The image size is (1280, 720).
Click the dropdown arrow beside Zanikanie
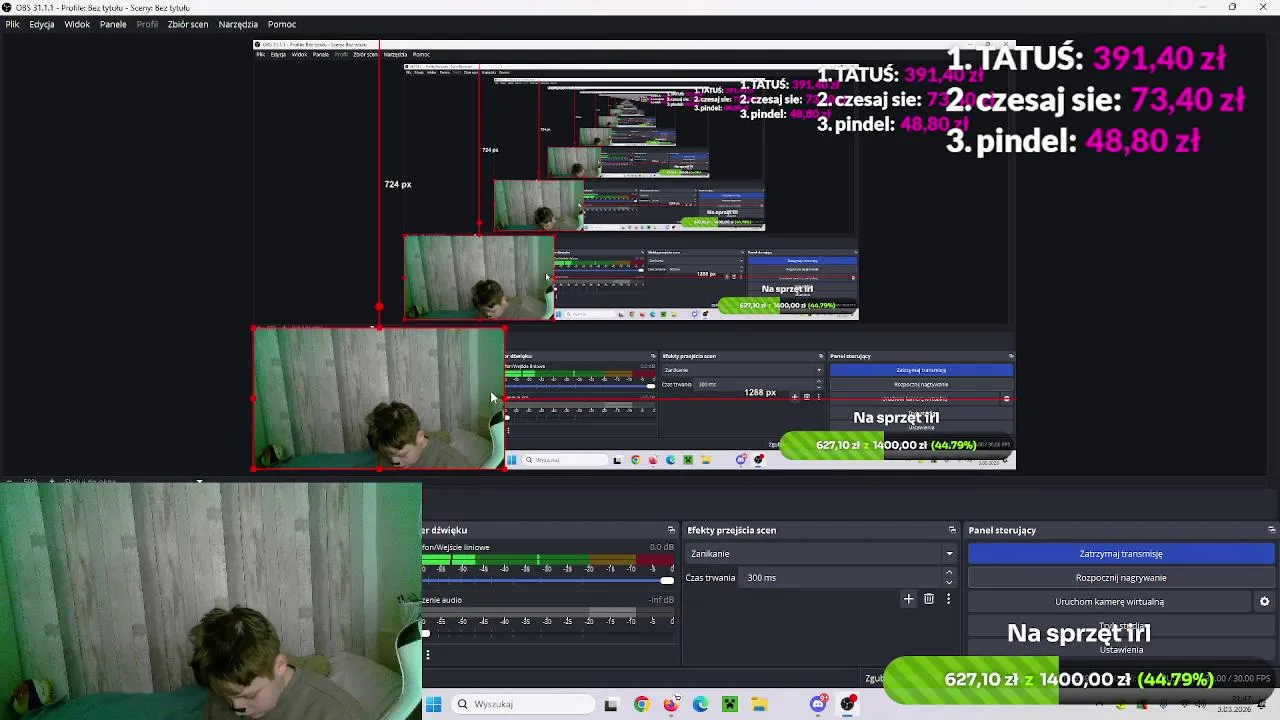(949, 554)
